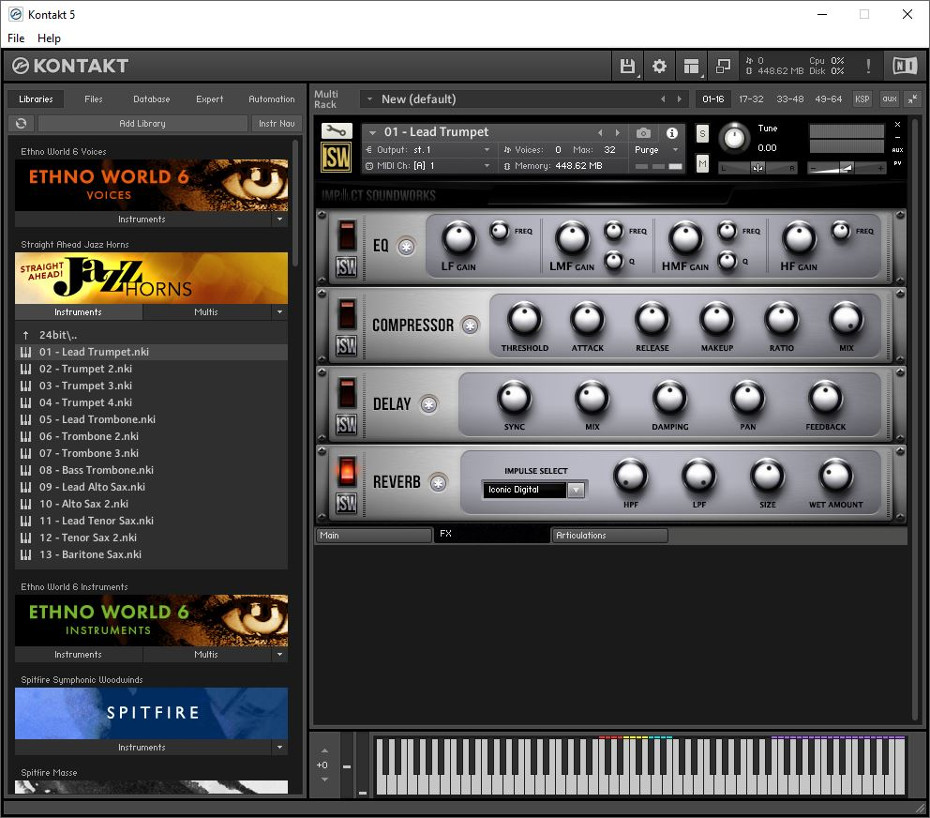Viewport: 930px width, 818px height.
Task: Toggle the EQ power switch
Action: pos(347,235)
